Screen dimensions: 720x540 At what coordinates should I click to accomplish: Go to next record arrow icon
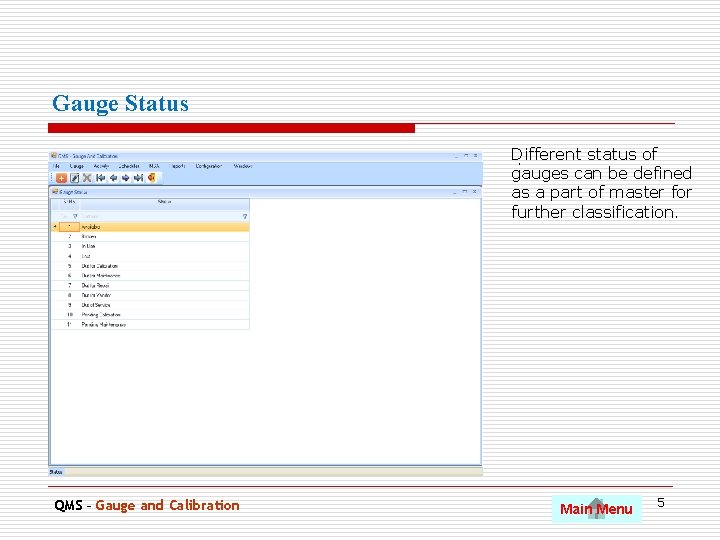point(125,178)
